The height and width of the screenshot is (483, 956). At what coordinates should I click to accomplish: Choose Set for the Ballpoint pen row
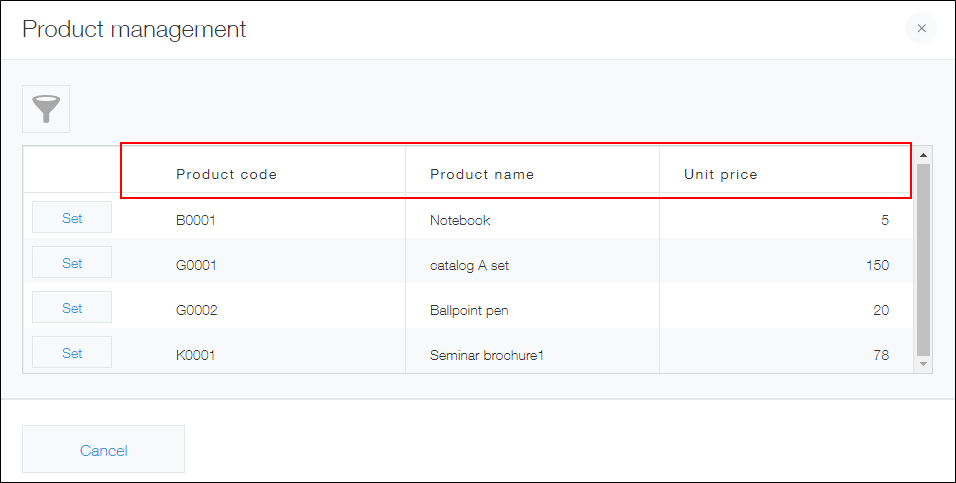click(x=72, y=308)
